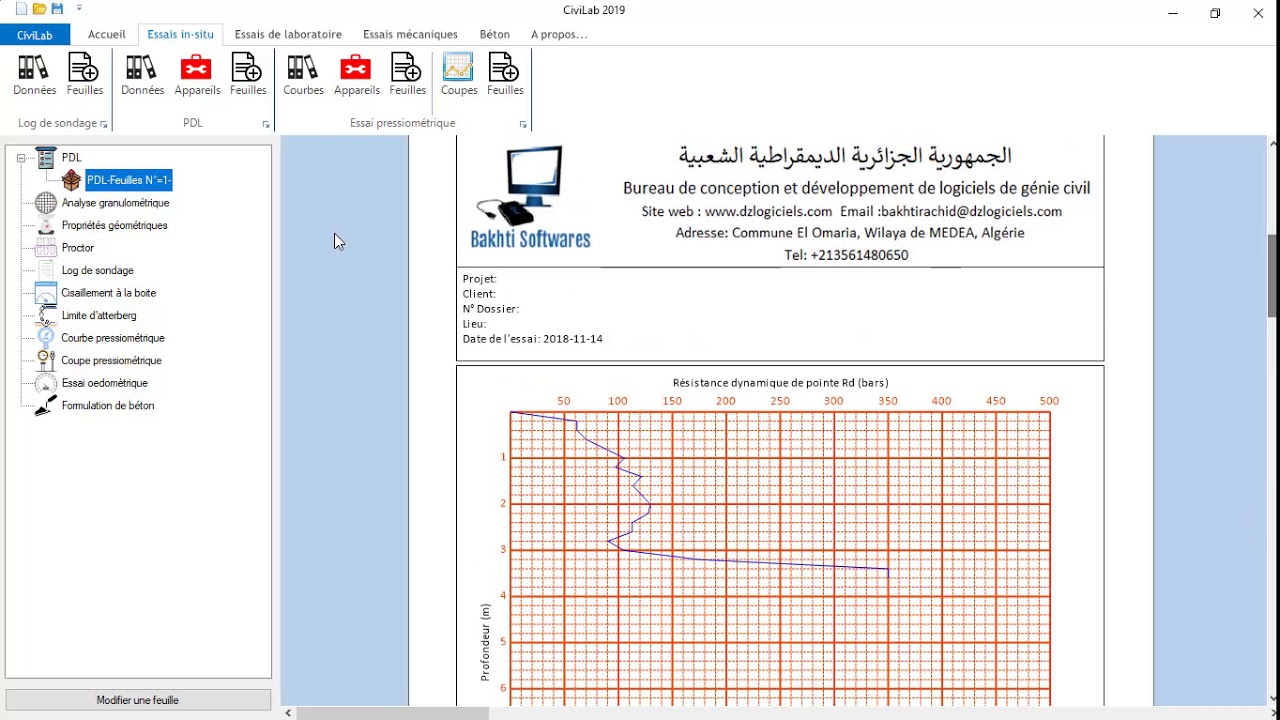The height and width of the screenshot is (720, 1280).
Task: Click the Cisaillement à la boite icon
Action: tap(46, 293)
